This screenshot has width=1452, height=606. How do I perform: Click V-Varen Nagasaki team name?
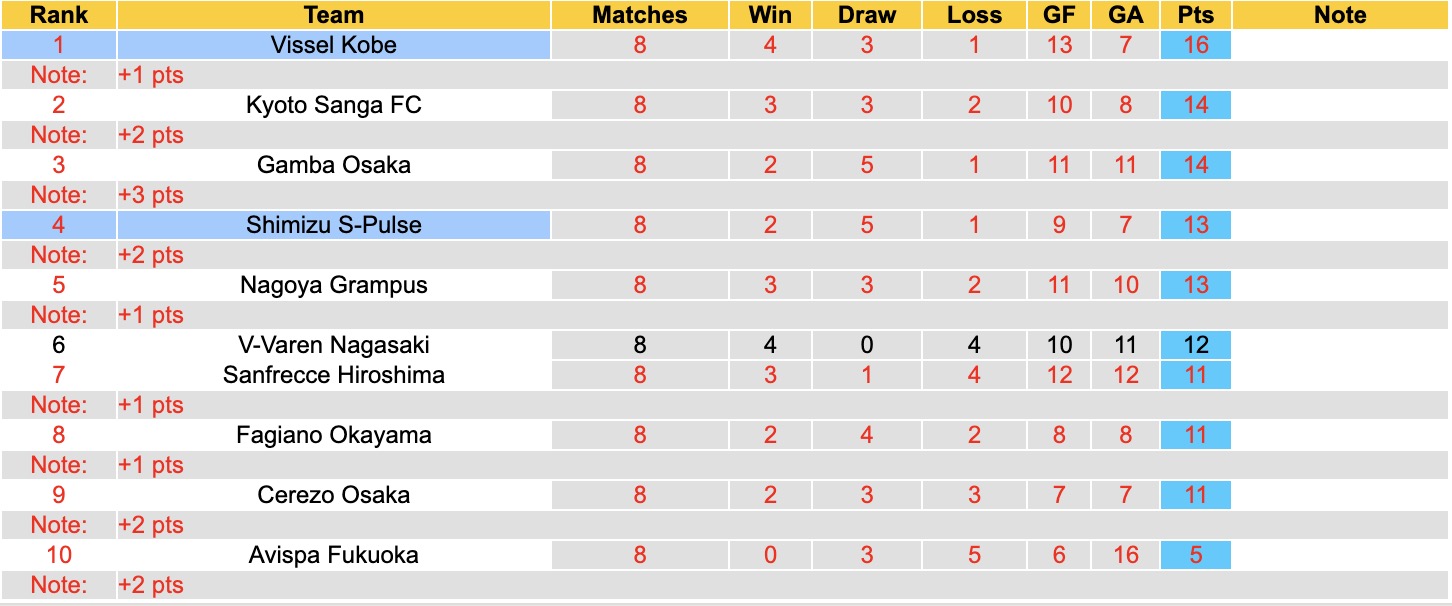(333, 345)
